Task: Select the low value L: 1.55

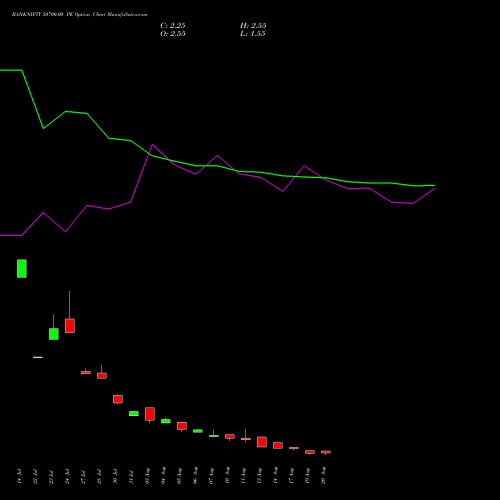Action: point(253,34)
